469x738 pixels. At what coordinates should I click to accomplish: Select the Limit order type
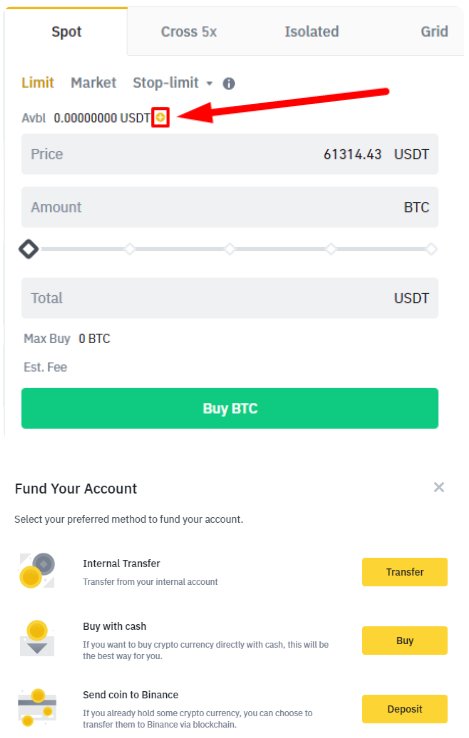tap(38, 83)
